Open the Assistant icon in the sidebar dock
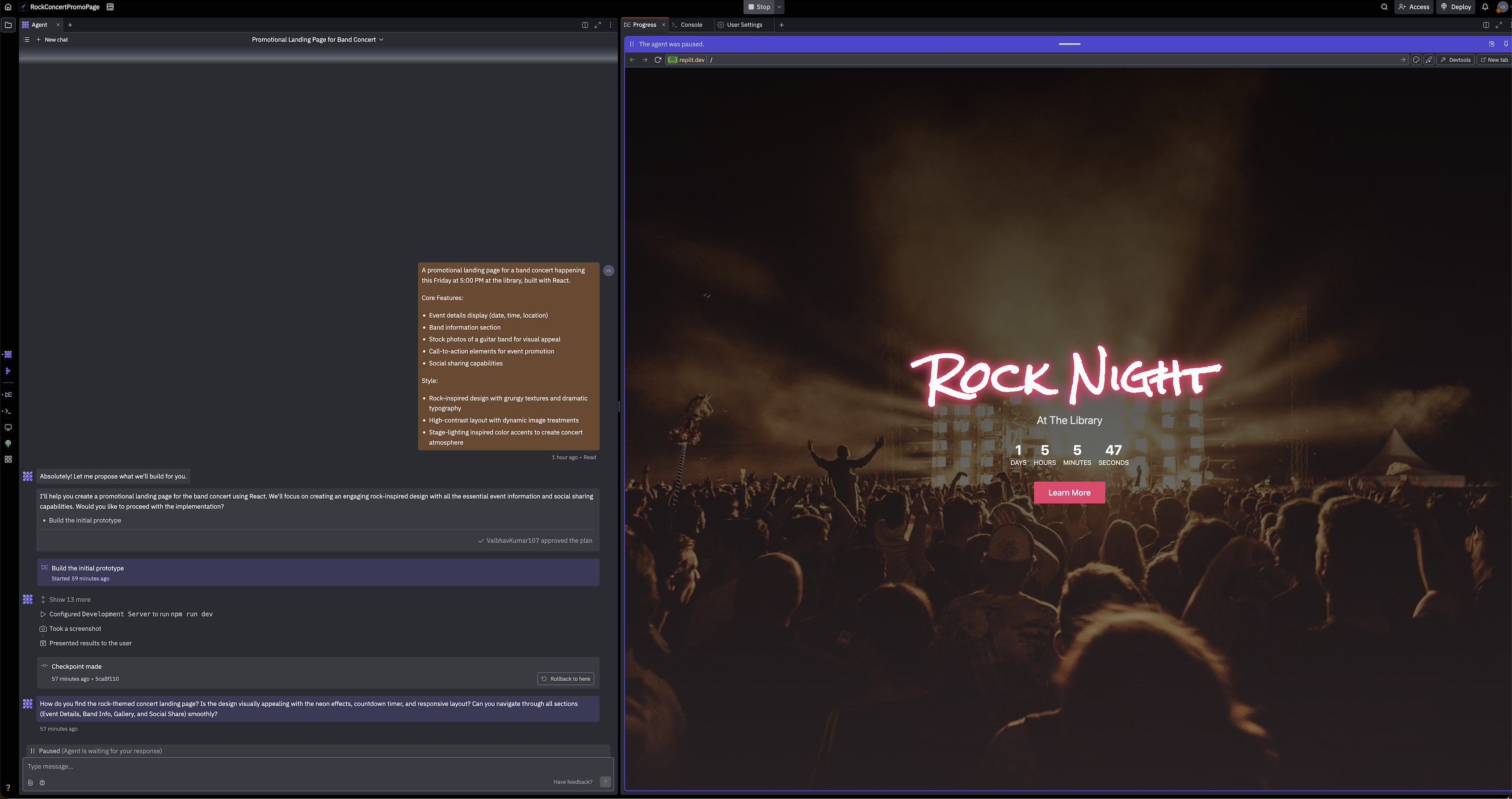The width and height of the screenshot is (1512, 799). pos(8,371)
